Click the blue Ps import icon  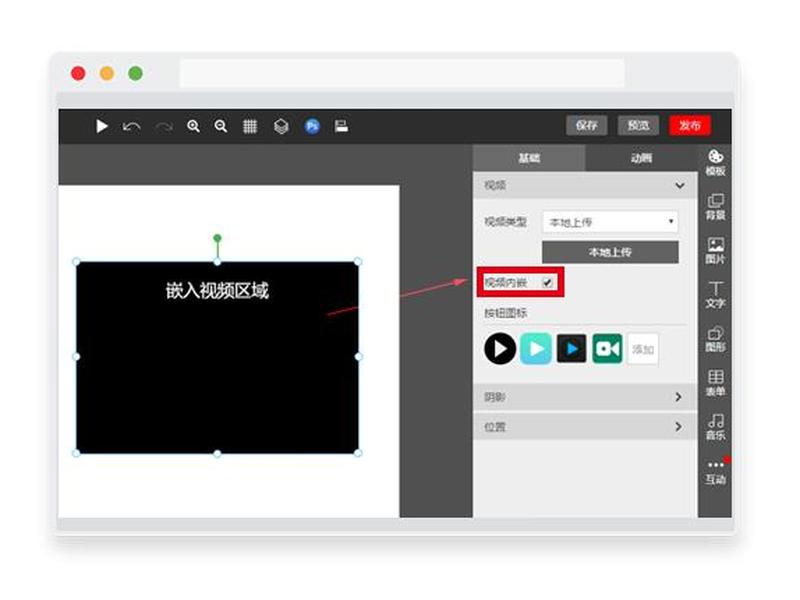[x=312, y=126]
